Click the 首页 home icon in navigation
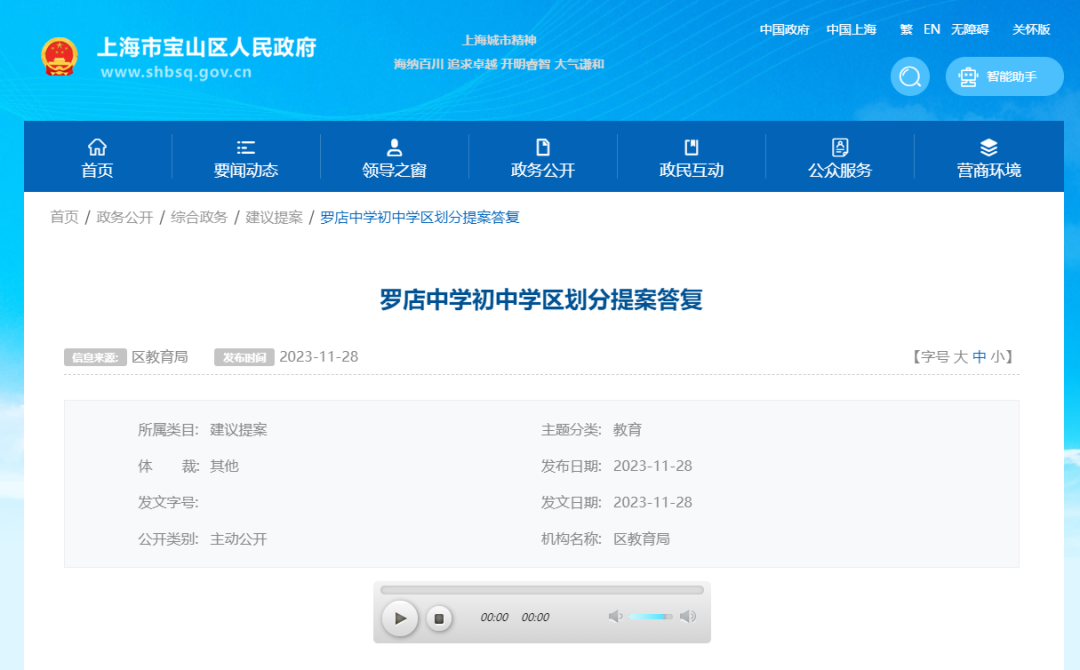The width and height of the screenshot is (1080, 670). (x=97, y=147)
